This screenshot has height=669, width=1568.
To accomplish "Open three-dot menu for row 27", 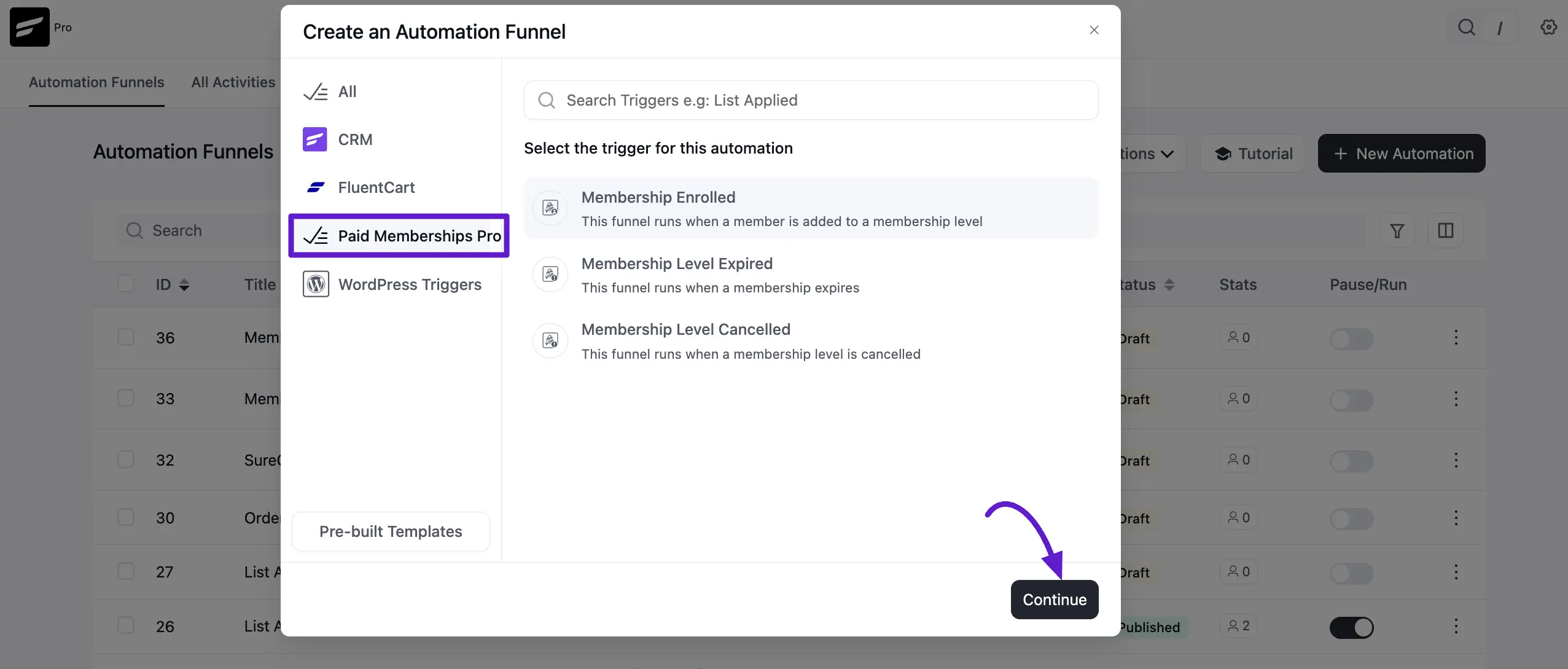I will (1456, 572).
